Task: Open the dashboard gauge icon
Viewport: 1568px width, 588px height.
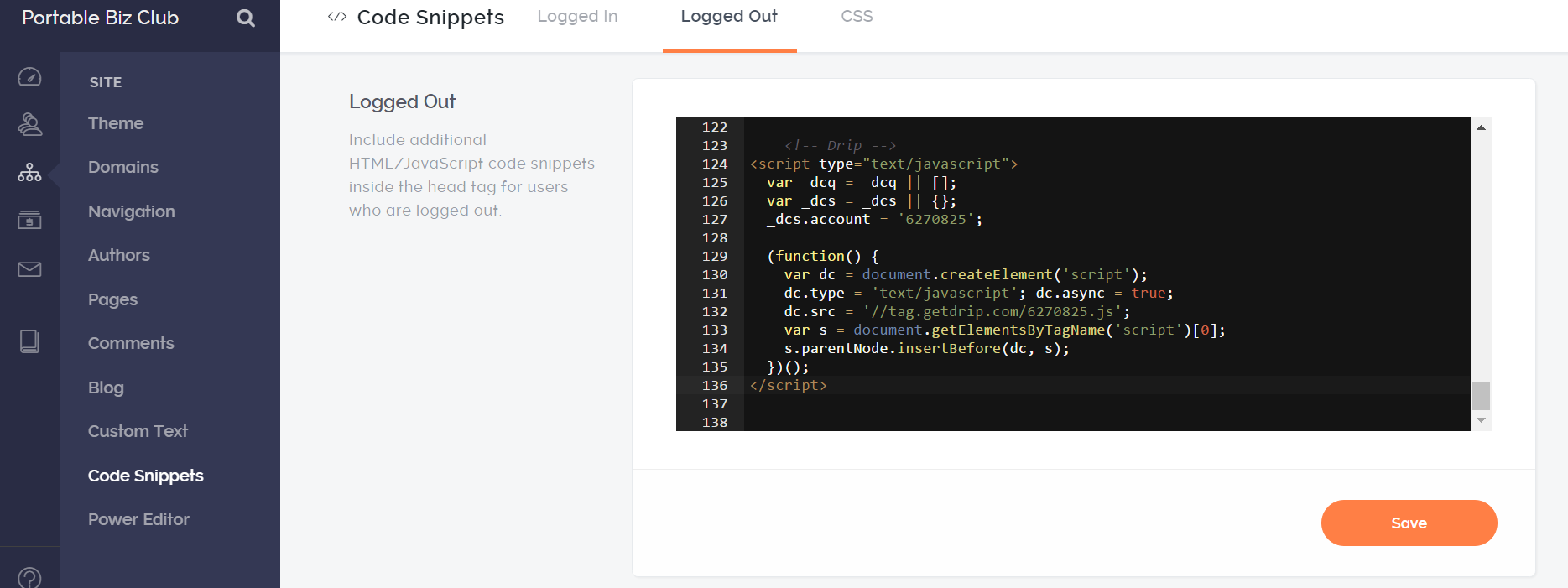Action: [29, 77]
